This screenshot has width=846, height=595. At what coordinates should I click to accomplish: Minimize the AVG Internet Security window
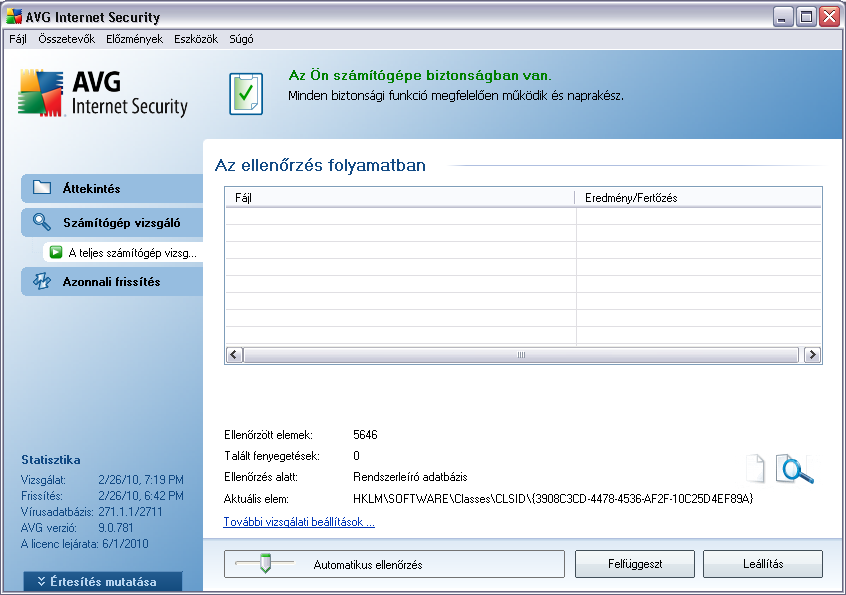[783, 17]
